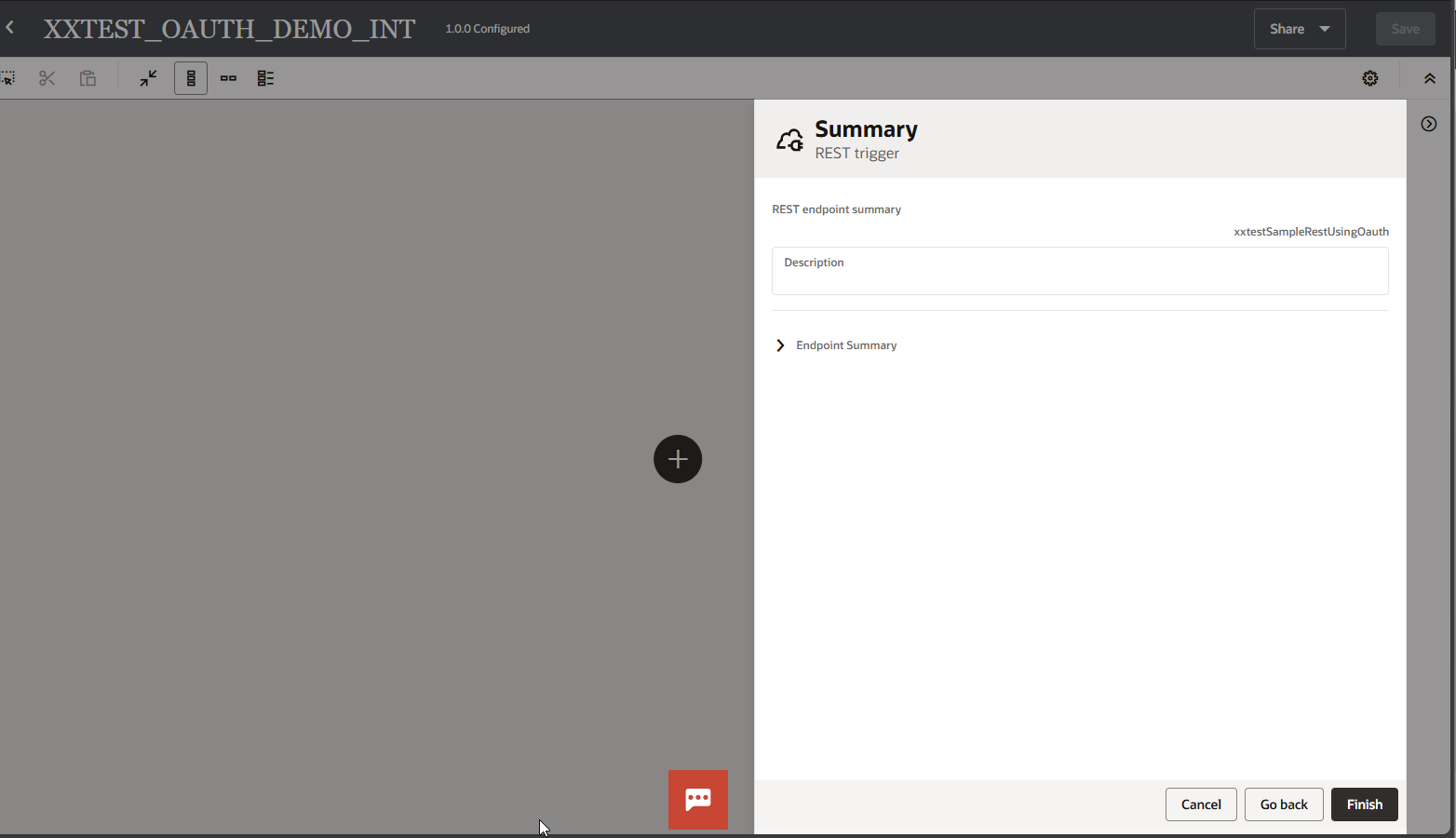This screenshot has height=838, width=1456.
Task: Collapse the top toolbar with double chevron
Action: pyautogui.click(x=1430, y=78)
